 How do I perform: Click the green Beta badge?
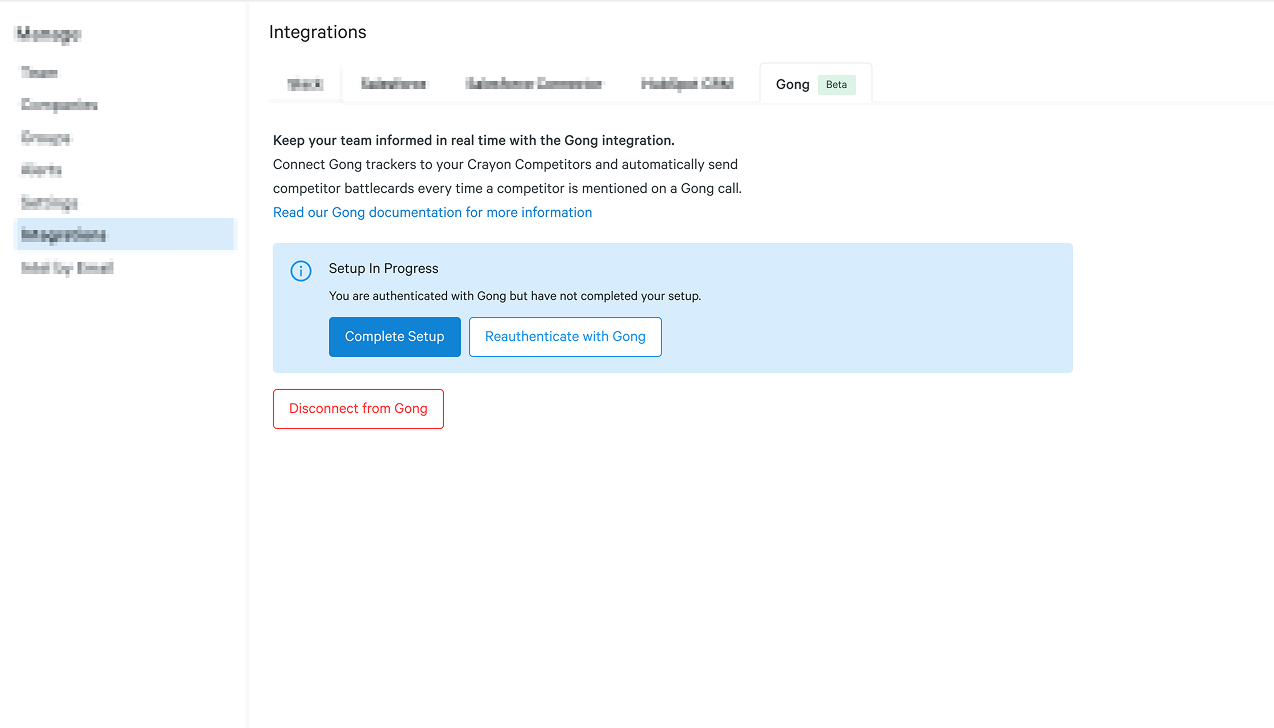tap(836, 84)
